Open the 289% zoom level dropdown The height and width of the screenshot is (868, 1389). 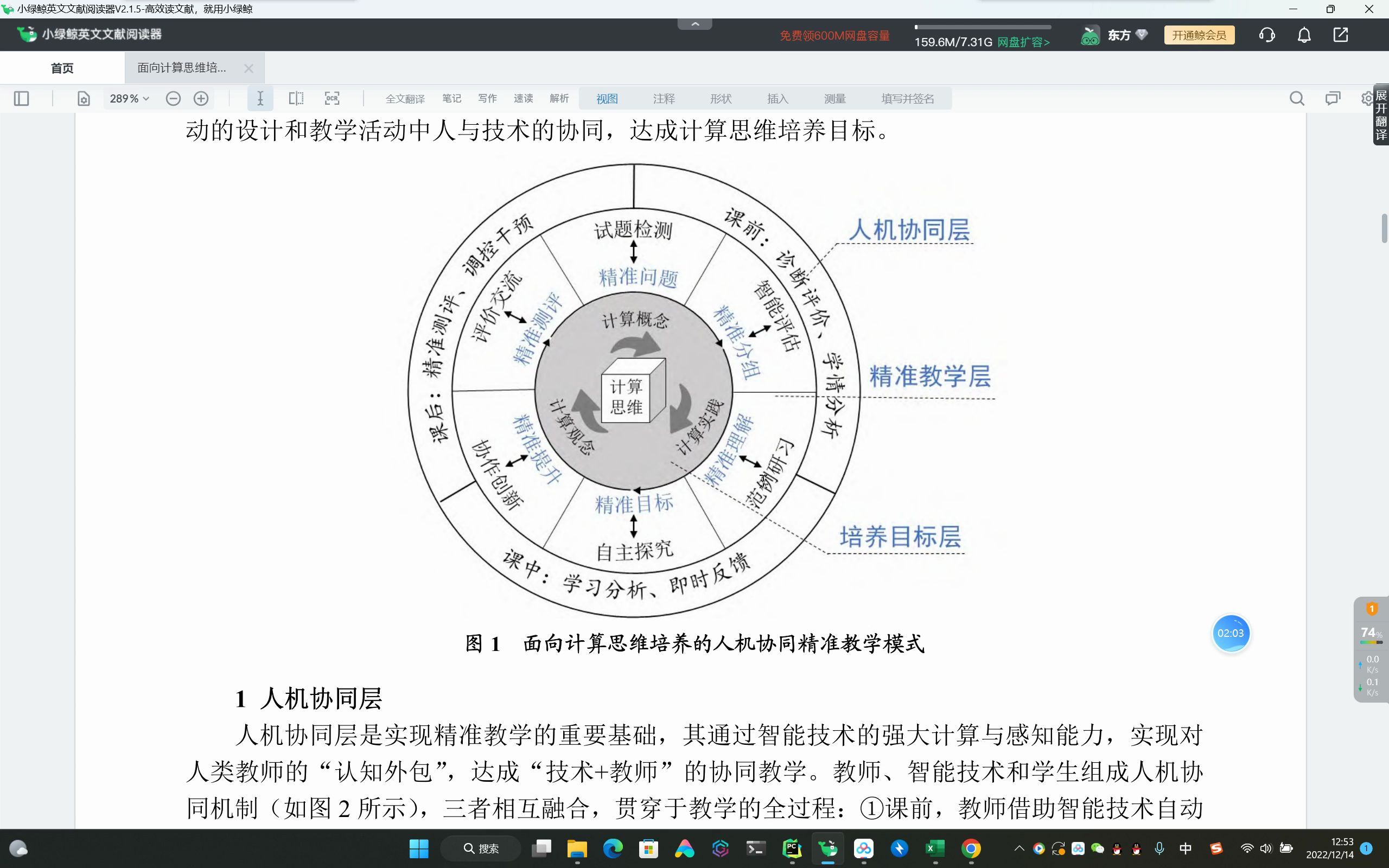click(129, 99)
